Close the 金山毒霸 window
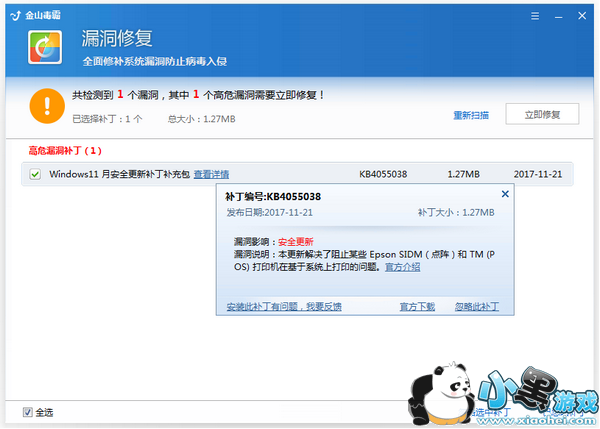The image size is (600, 429). click(x=582, y=16)
